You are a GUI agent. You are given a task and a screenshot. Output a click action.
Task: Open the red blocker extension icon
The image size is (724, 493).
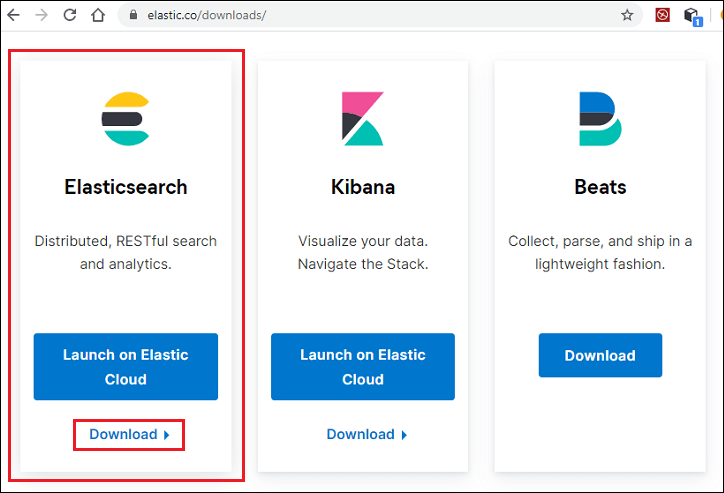(662, 15)
